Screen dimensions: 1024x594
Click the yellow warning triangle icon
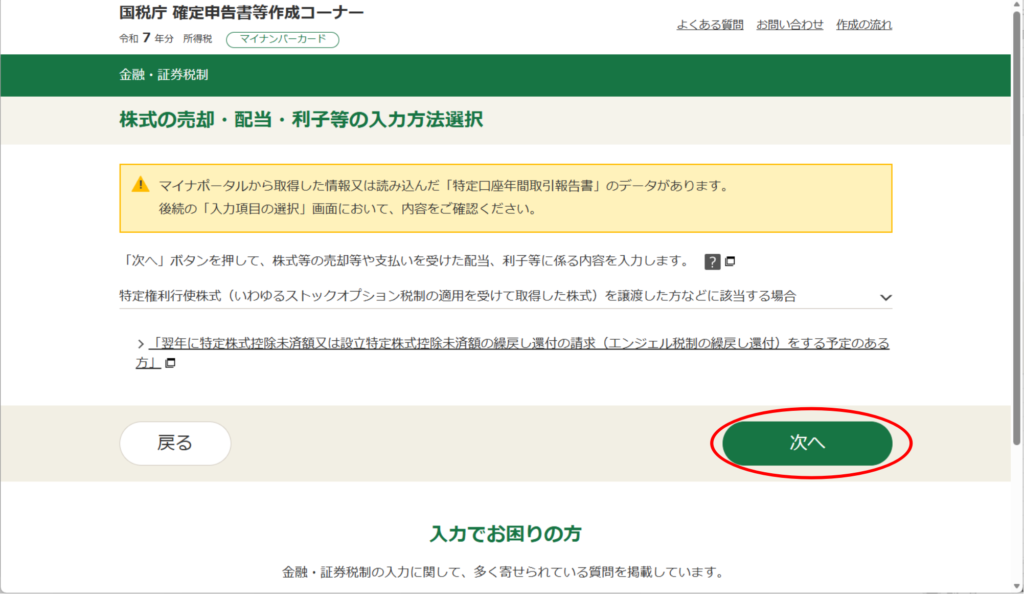(x=140, y=186)
